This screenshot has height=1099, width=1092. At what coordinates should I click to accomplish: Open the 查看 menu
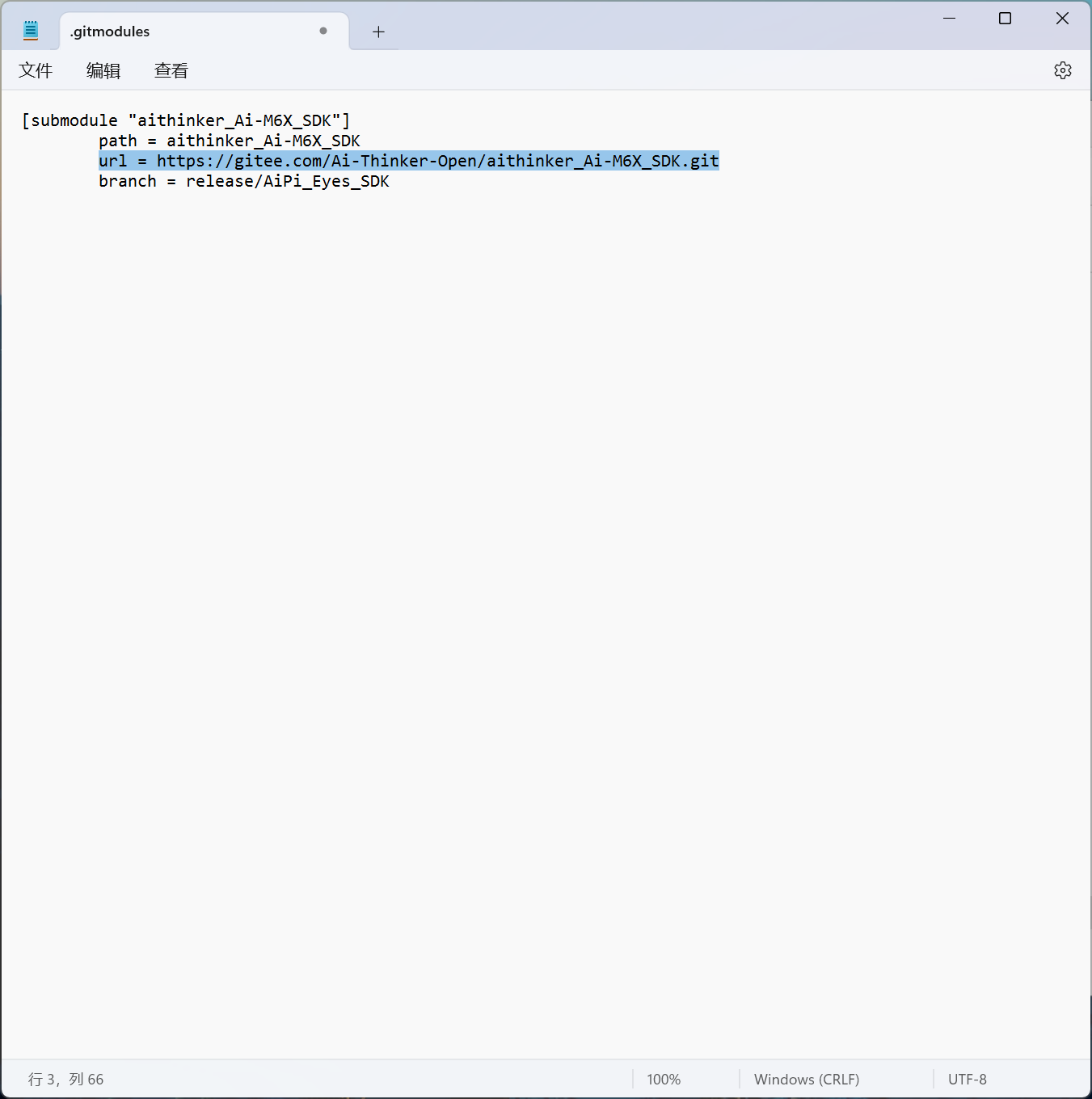pyautogui.click(x=171, y=70)
